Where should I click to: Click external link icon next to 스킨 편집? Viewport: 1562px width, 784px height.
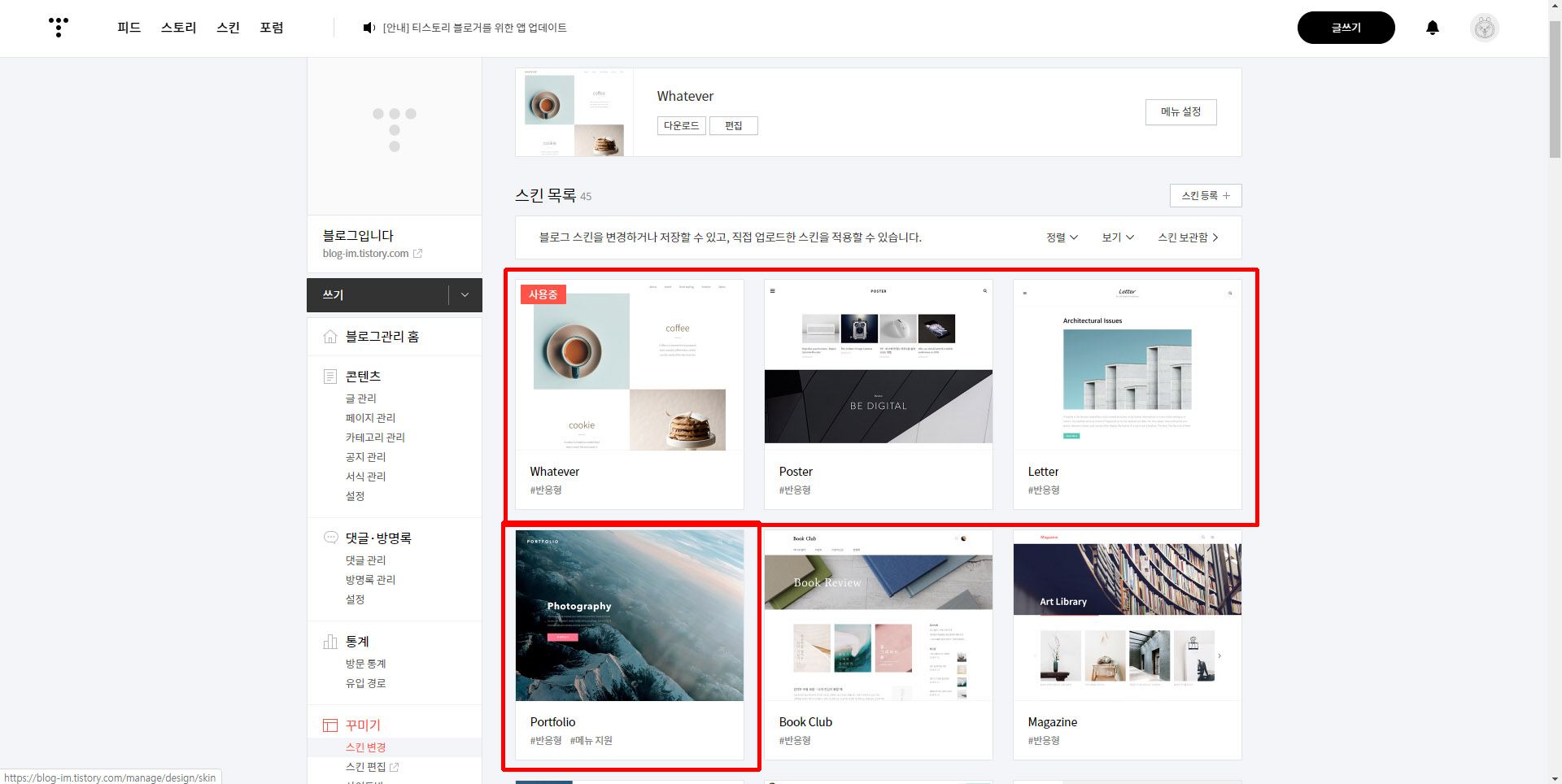pyautogui.click(x=395, y=767)
